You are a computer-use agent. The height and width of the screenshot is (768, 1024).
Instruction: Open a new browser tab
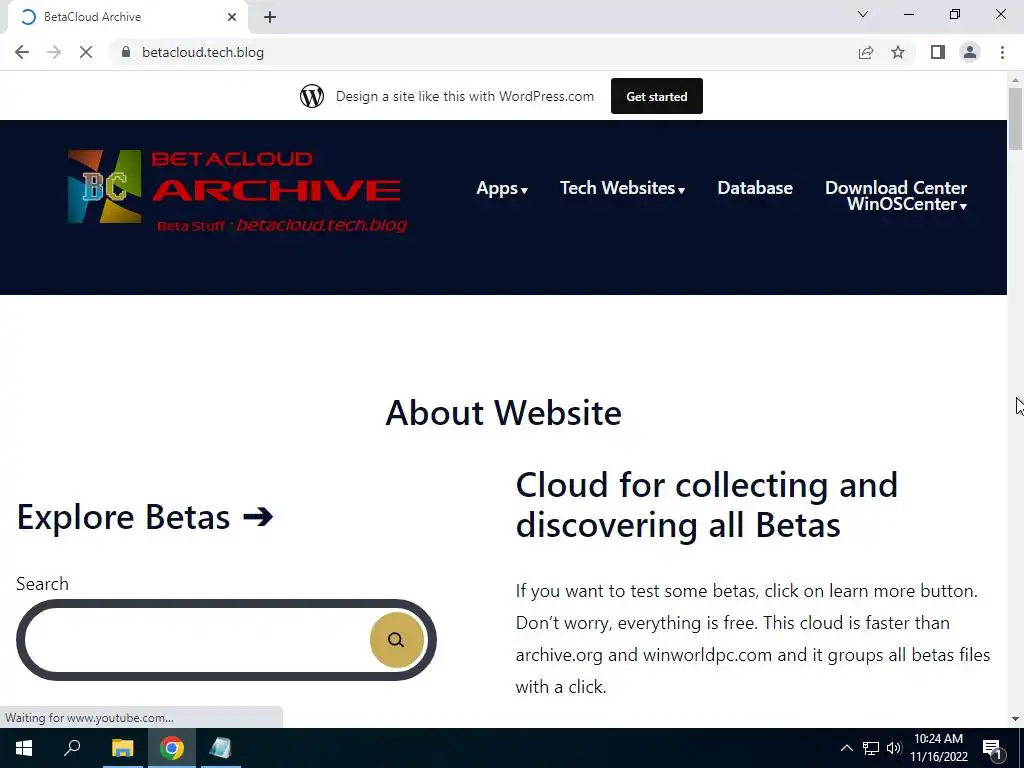click(270, 17)
